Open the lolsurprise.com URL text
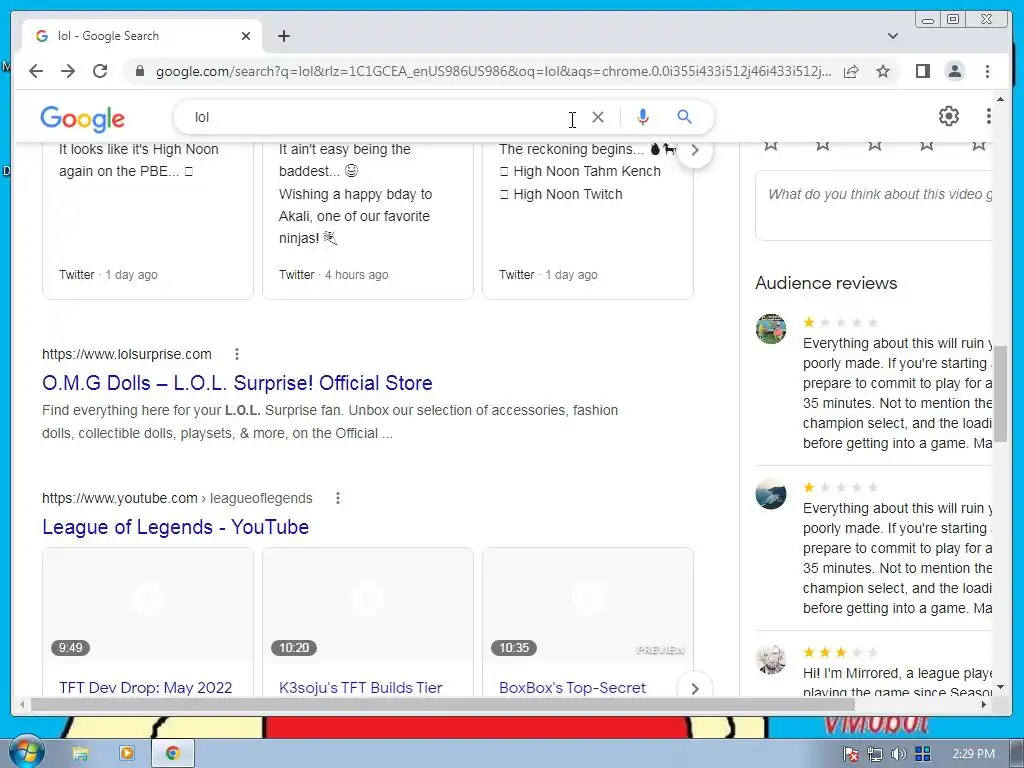Screen dimensions: 1024x768 coord(127,354)
